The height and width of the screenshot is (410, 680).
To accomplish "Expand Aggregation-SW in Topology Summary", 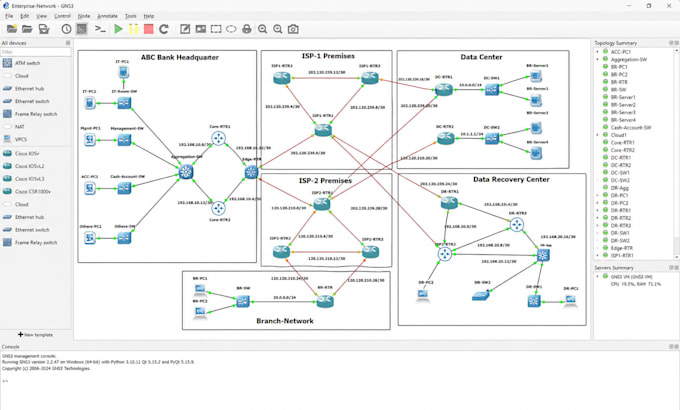I will point(598,59).
